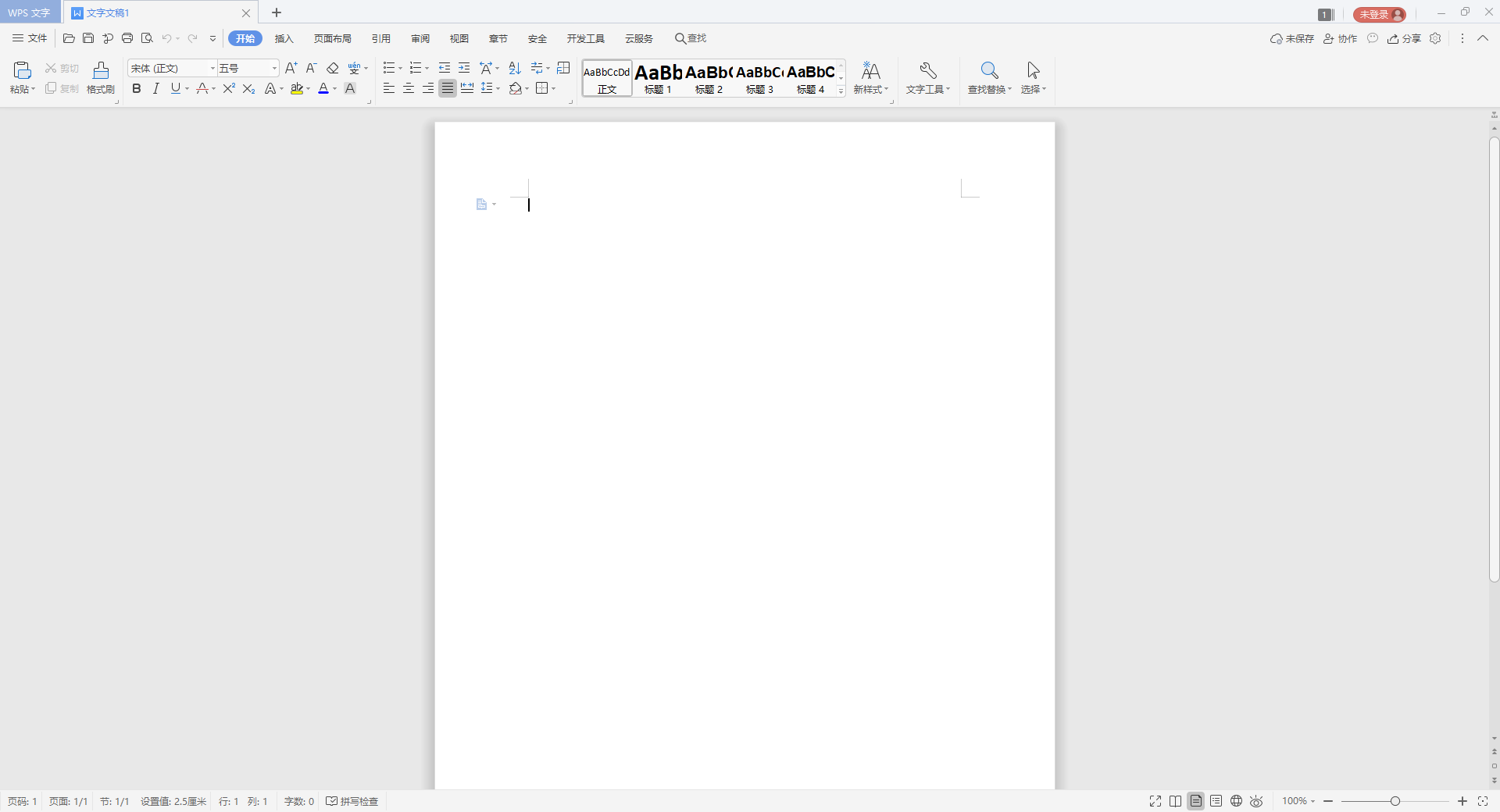This screenshot has height=812, width=1500.
Task: Switch to outline view in status bar
Action: (1216, 801)
